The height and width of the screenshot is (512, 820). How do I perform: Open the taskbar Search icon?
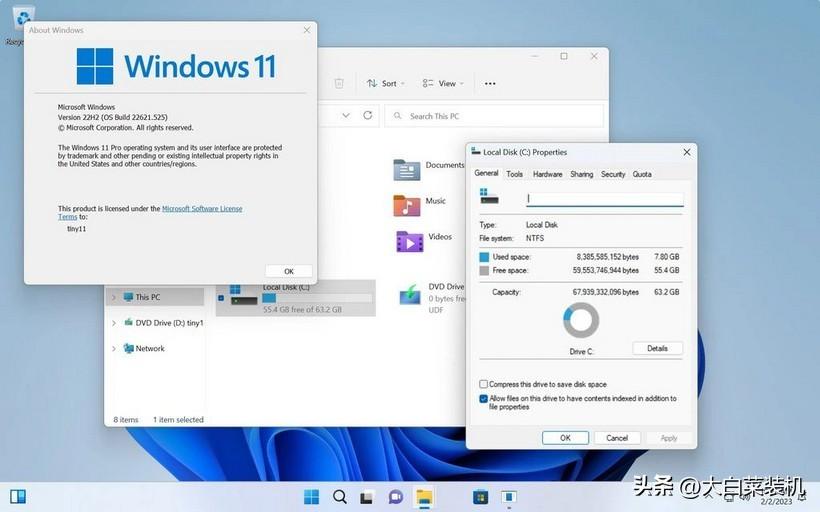coord(339,496)
